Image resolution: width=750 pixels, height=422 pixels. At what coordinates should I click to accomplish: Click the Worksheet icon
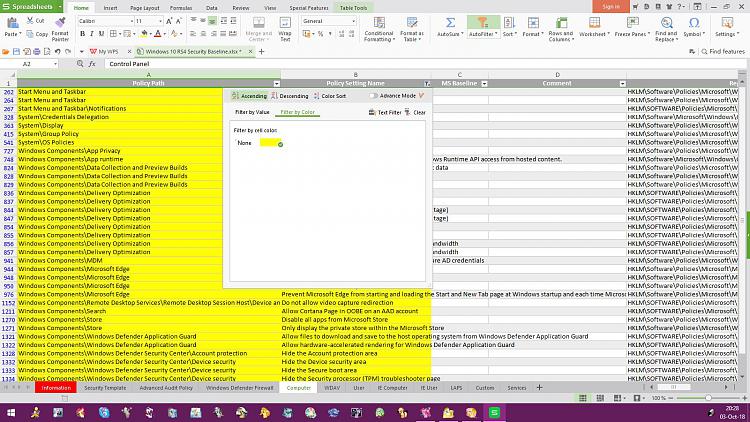tap(594, 22)
